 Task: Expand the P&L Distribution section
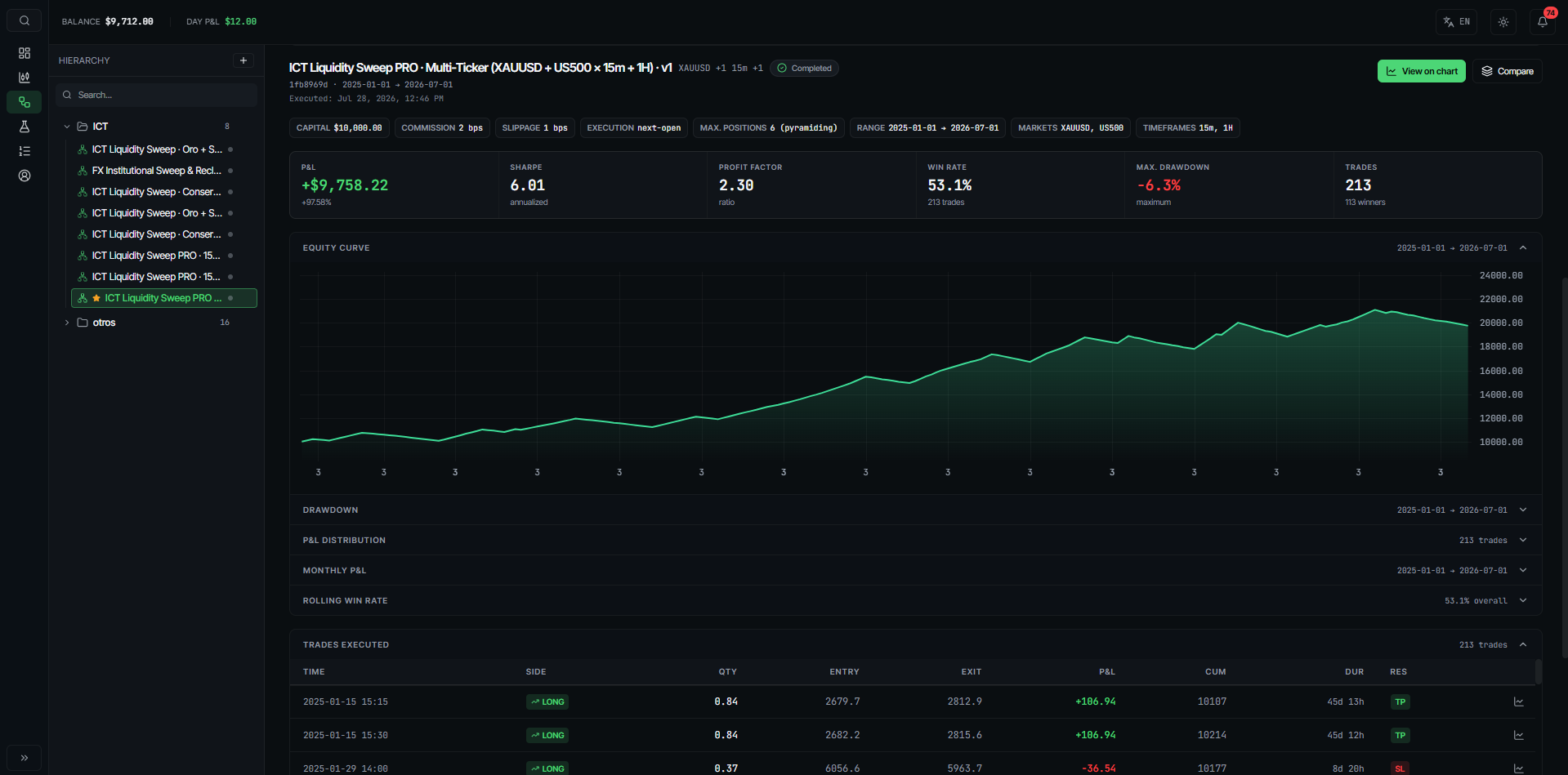point(1523,541)
